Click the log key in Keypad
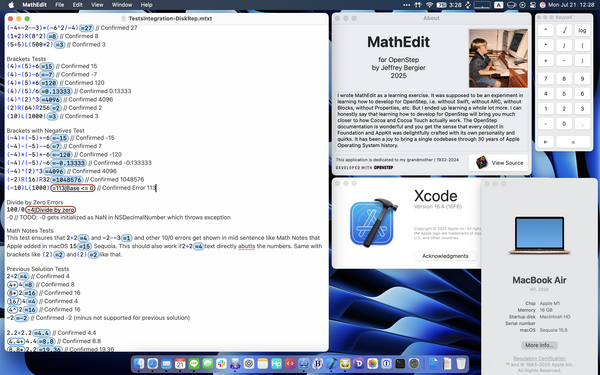 coord(582,31)
